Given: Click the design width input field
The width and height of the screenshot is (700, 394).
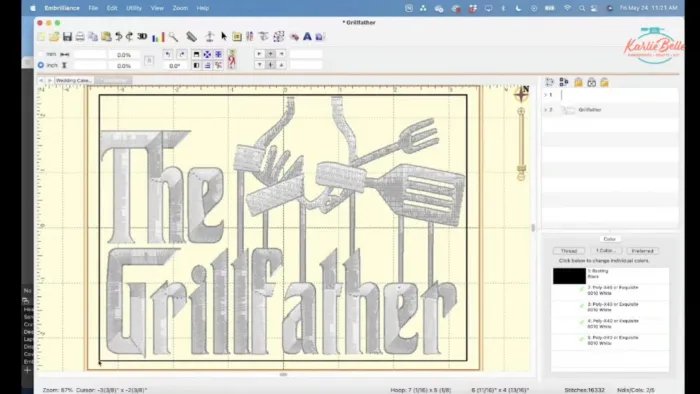Looking at the screenshot, I should pos(90,54).
